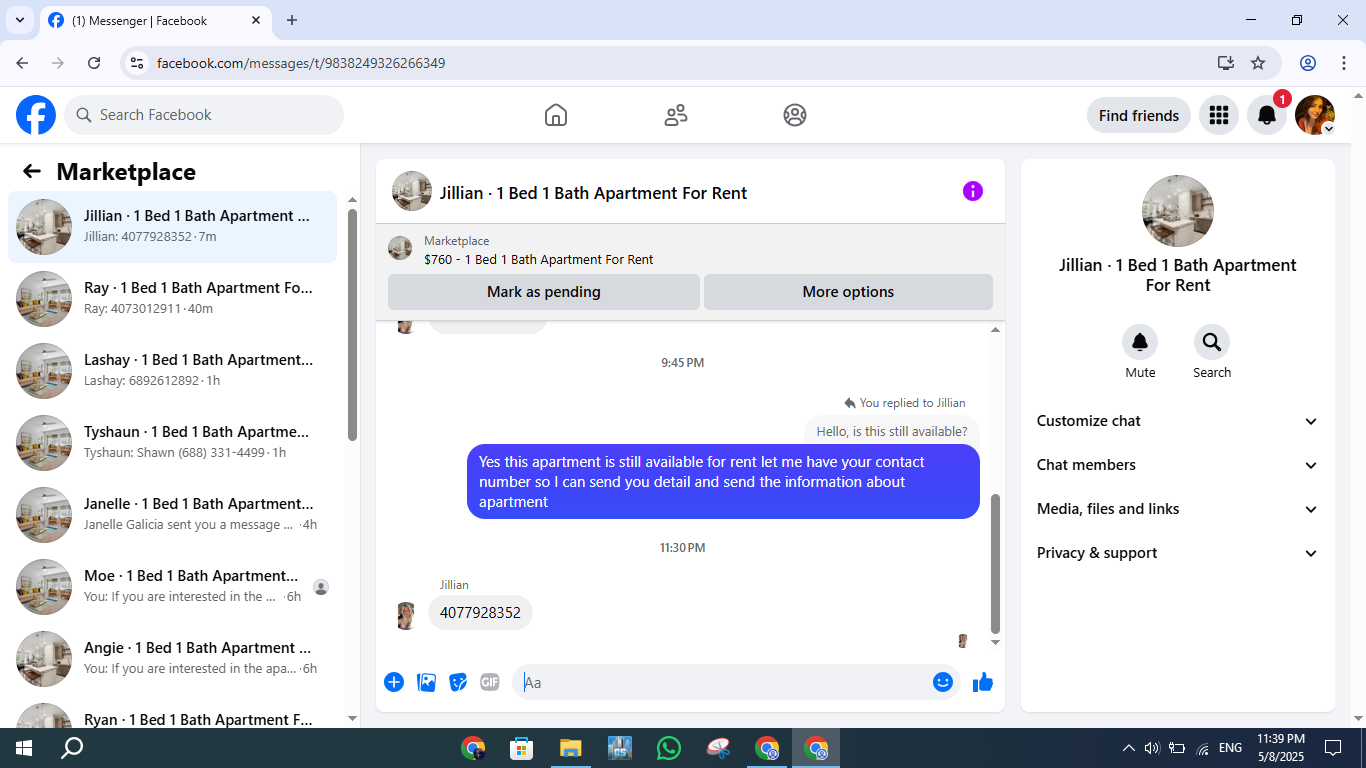Switch to the Messenger | Facebook tab
This screenshot has width=1366, height=768.
155,21
